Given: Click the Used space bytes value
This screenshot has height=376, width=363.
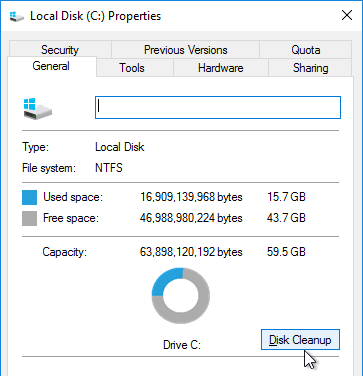Looking at the screenshot, I should 191,197.
